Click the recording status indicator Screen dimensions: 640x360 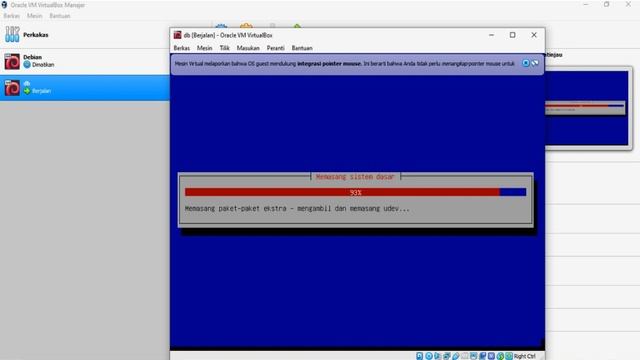[483, 356]
